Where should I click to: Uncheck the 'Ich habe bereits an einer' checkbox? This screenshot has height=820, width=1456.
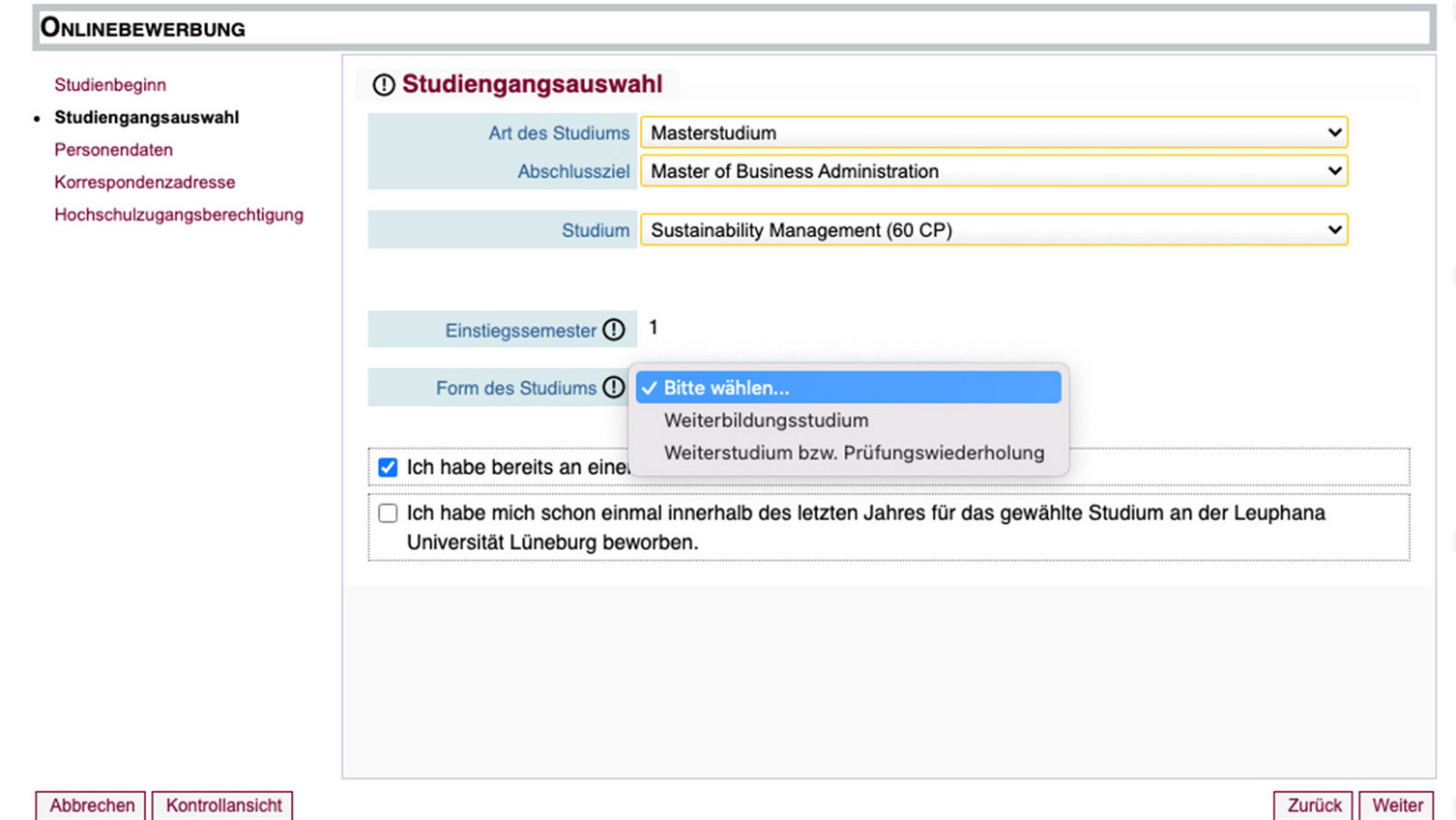pos(388,467)
